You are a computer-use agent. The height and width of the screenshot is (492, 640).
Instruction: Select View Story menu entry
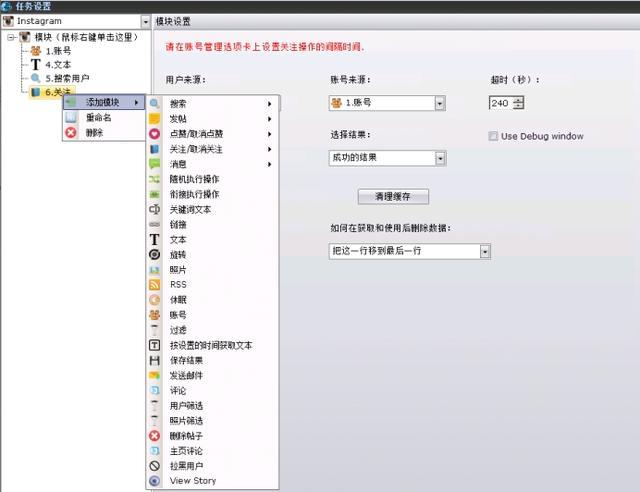pyautogui.click(x=212, y=481)
